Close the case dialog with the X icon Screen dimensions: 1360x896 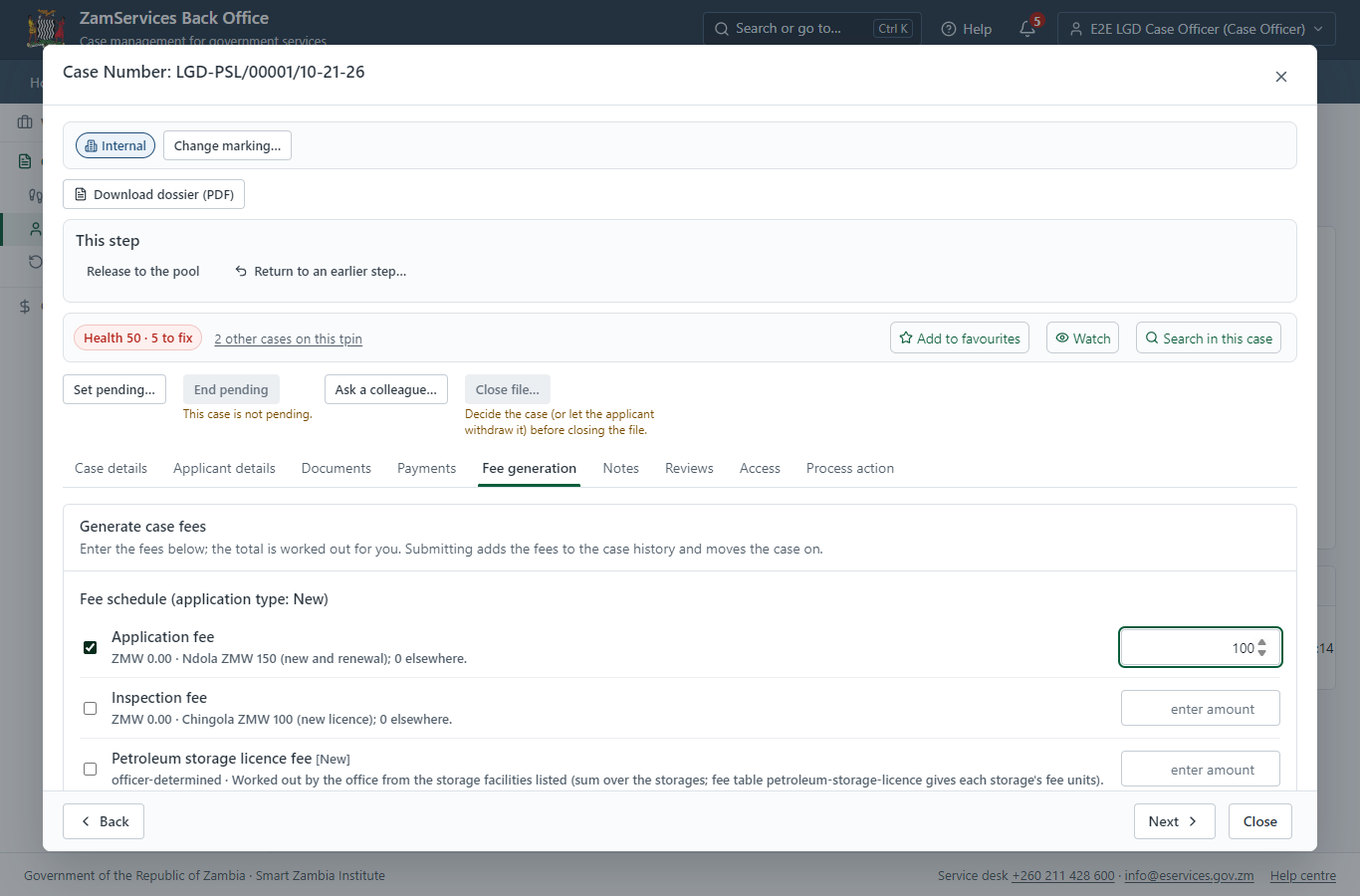(x=1281, y=77)
